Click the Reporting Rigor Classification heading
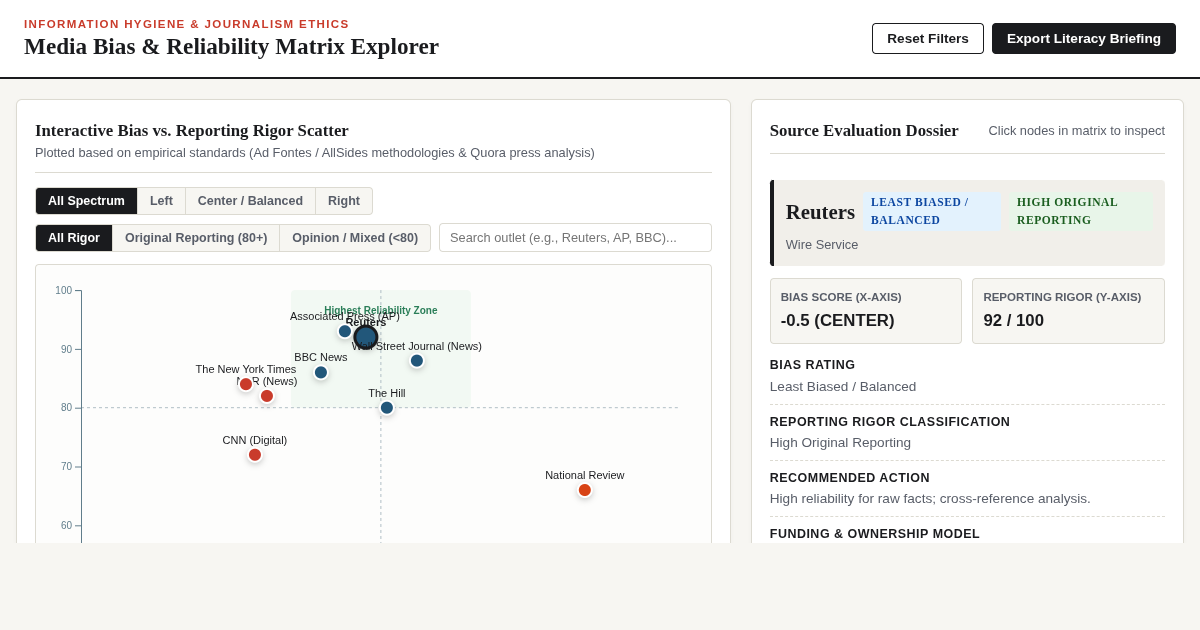 click(890, 422)
